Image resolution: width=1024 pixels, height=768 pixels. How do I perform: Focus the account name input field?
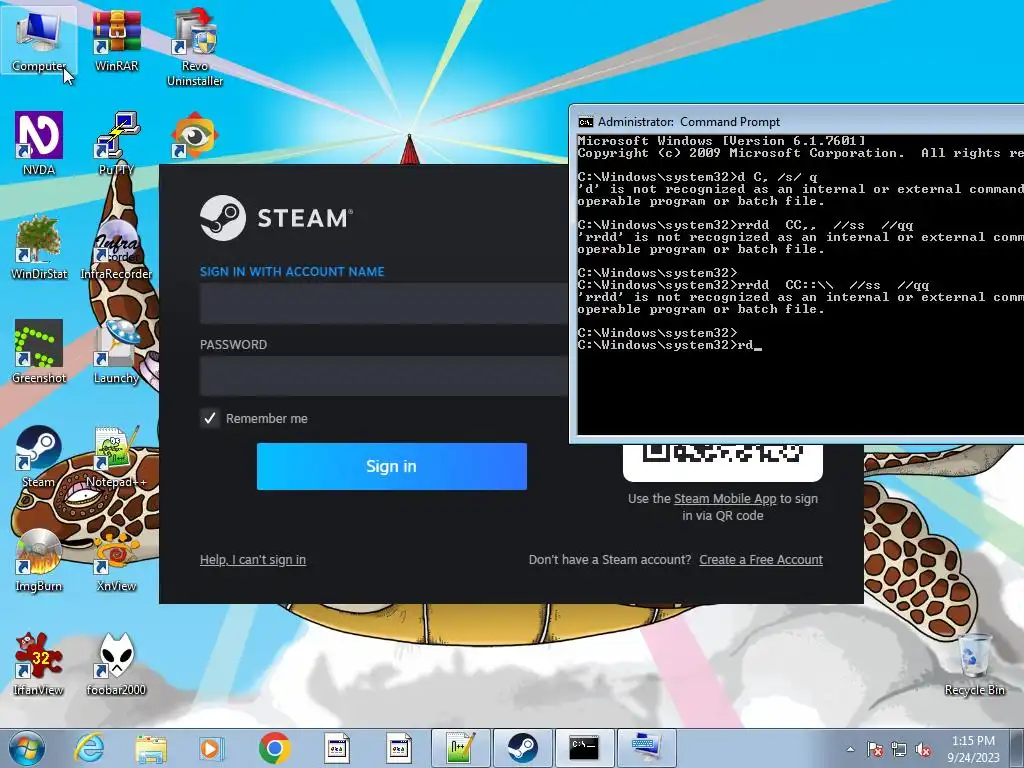click(x=384, y=303)
